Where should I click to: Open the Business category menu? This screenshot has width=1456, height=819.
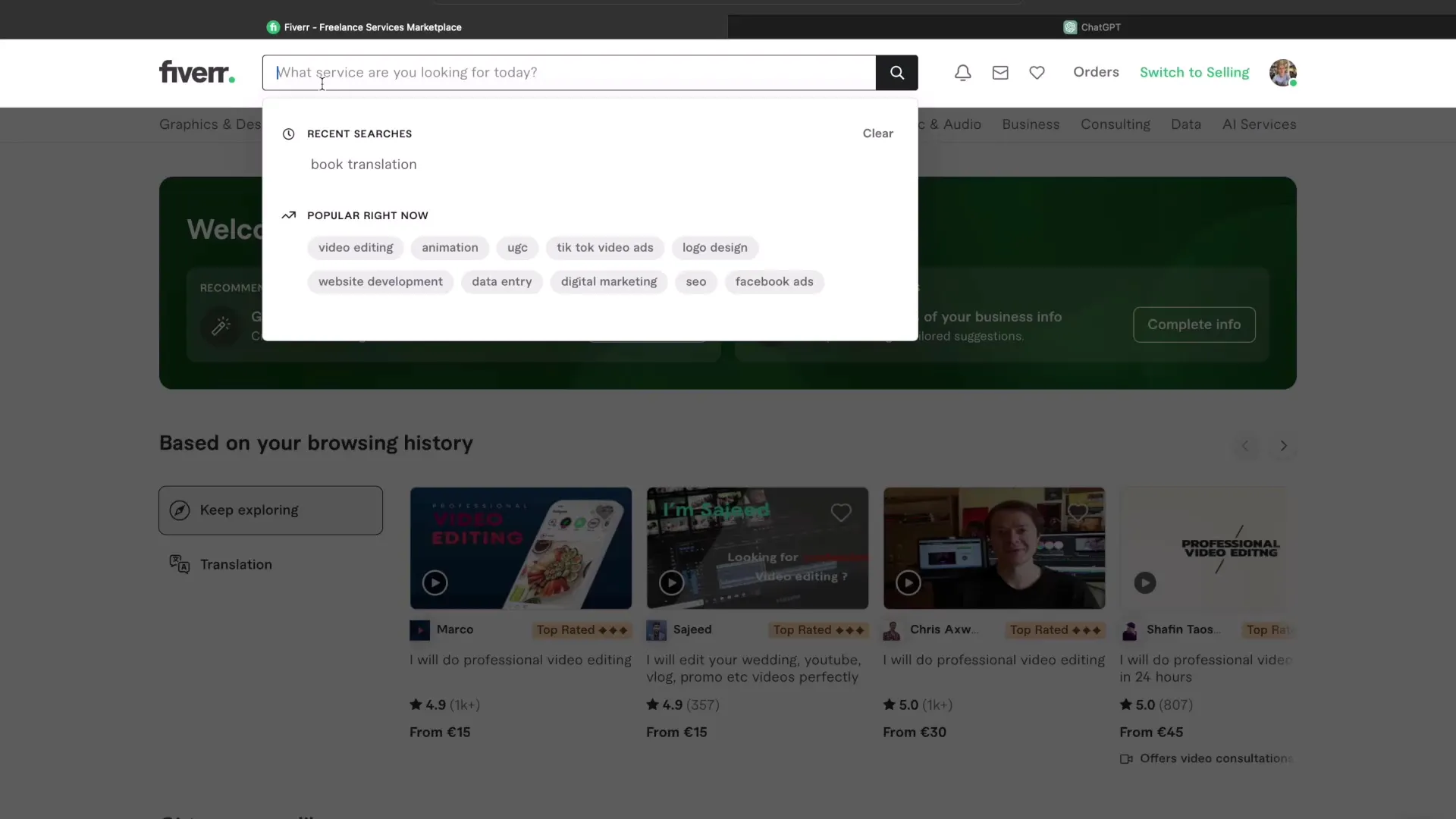[x=1031, y=124]
